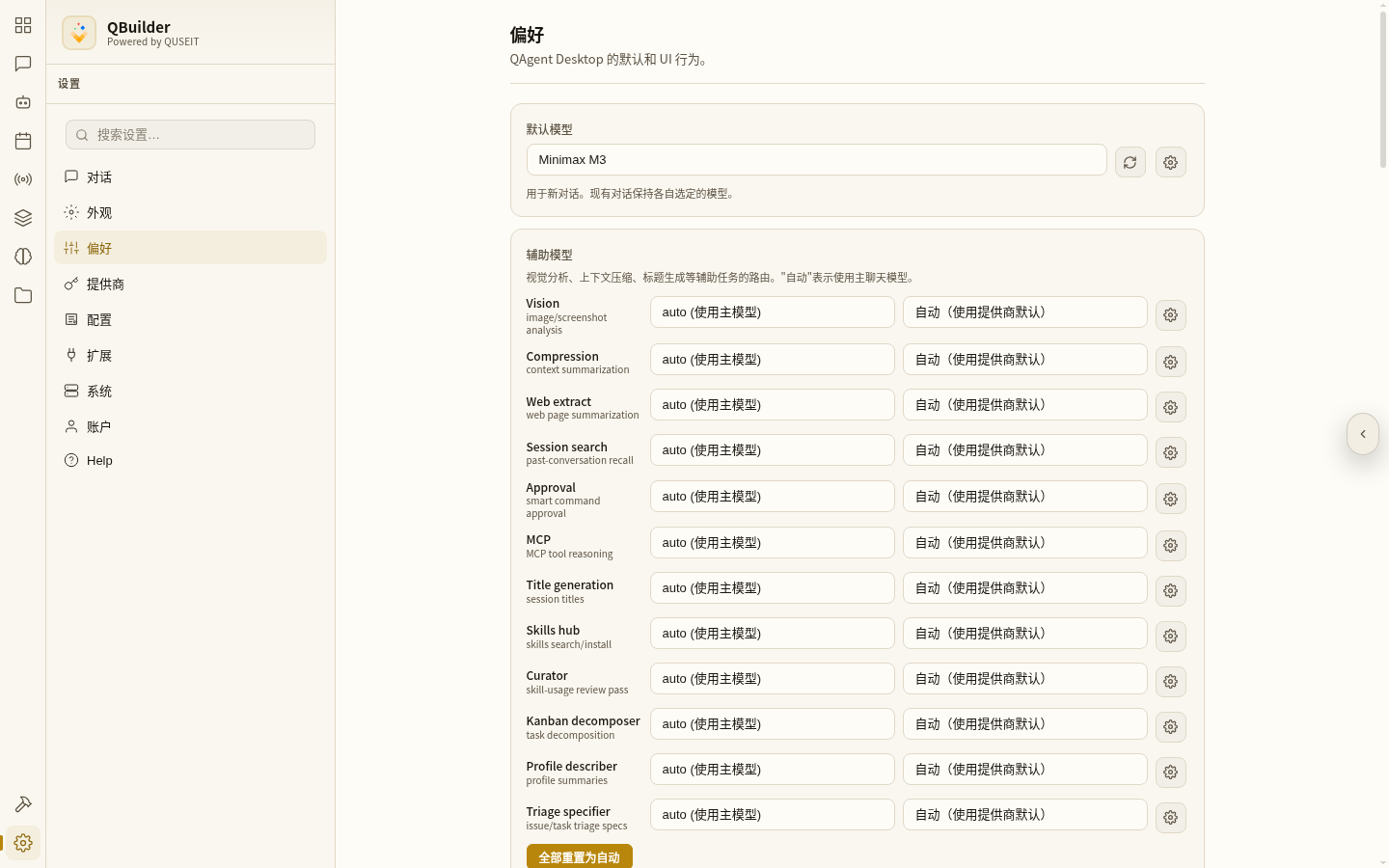Screen dimensions: 1389x868
Task: Go to 配置 settings section
Action: point(190,319)
